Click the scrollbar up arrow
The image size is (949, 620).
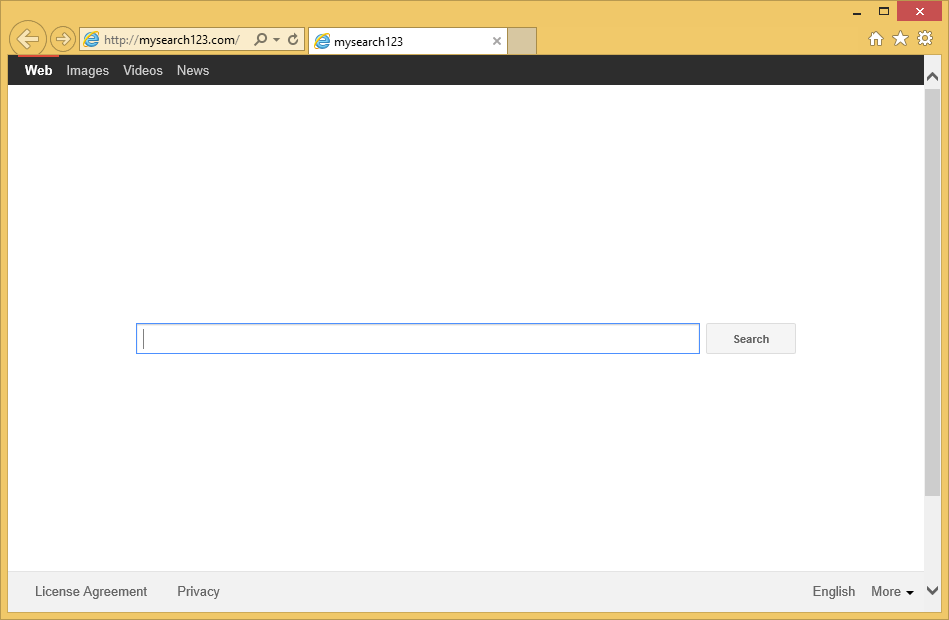pyautogui.click(x=932, y=76)
